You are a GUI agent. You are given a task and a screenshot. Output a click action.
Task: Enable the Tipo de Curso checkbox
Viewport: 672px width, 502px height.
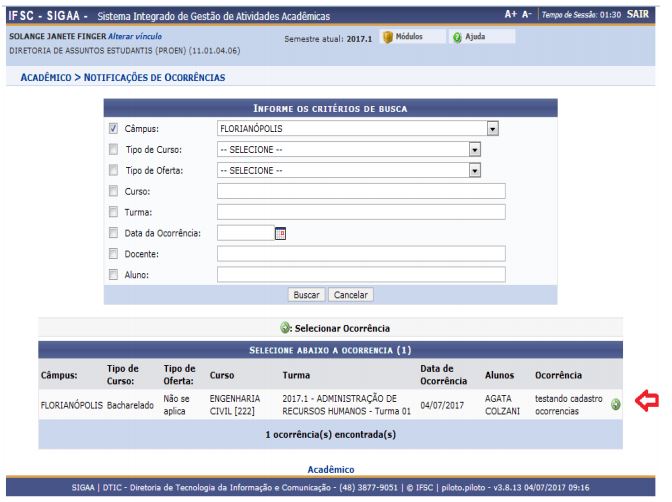coord(113,150)
